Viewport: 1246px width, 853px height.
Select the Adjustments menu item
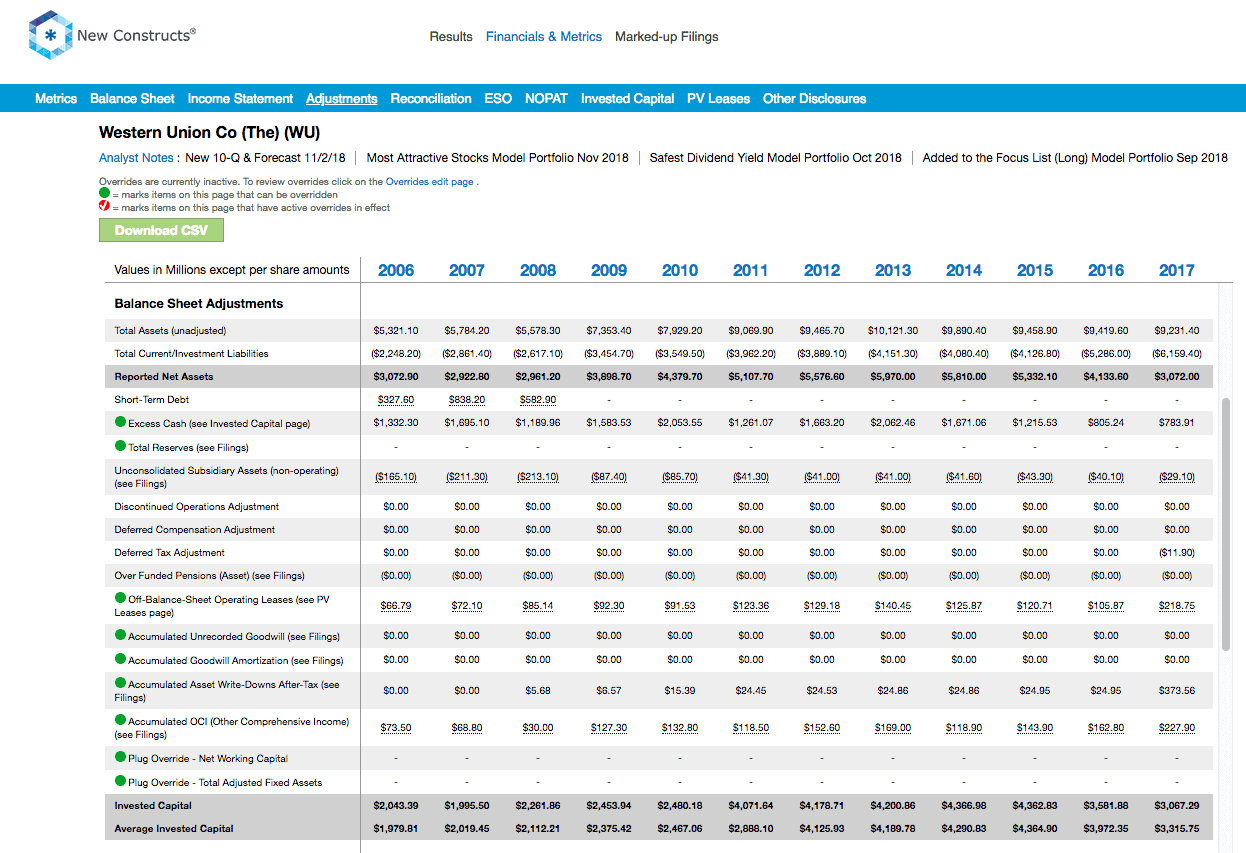point(342,99)
